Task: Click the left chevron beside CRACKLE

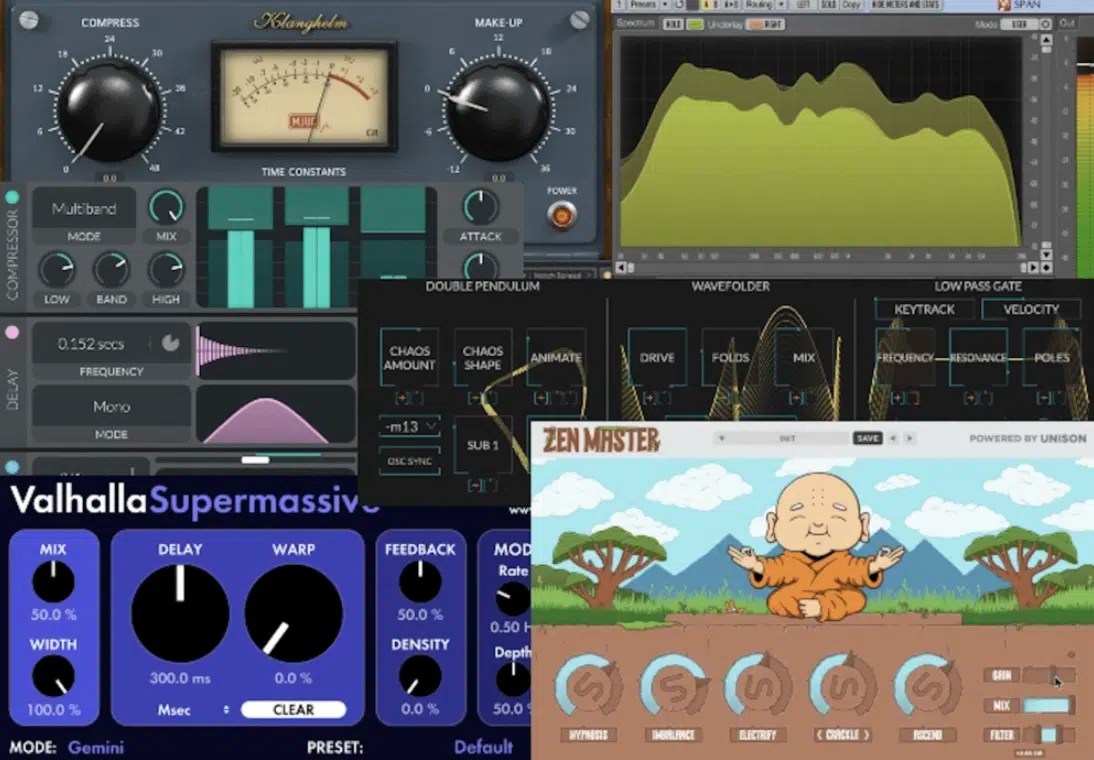Action: click(819, 735)
